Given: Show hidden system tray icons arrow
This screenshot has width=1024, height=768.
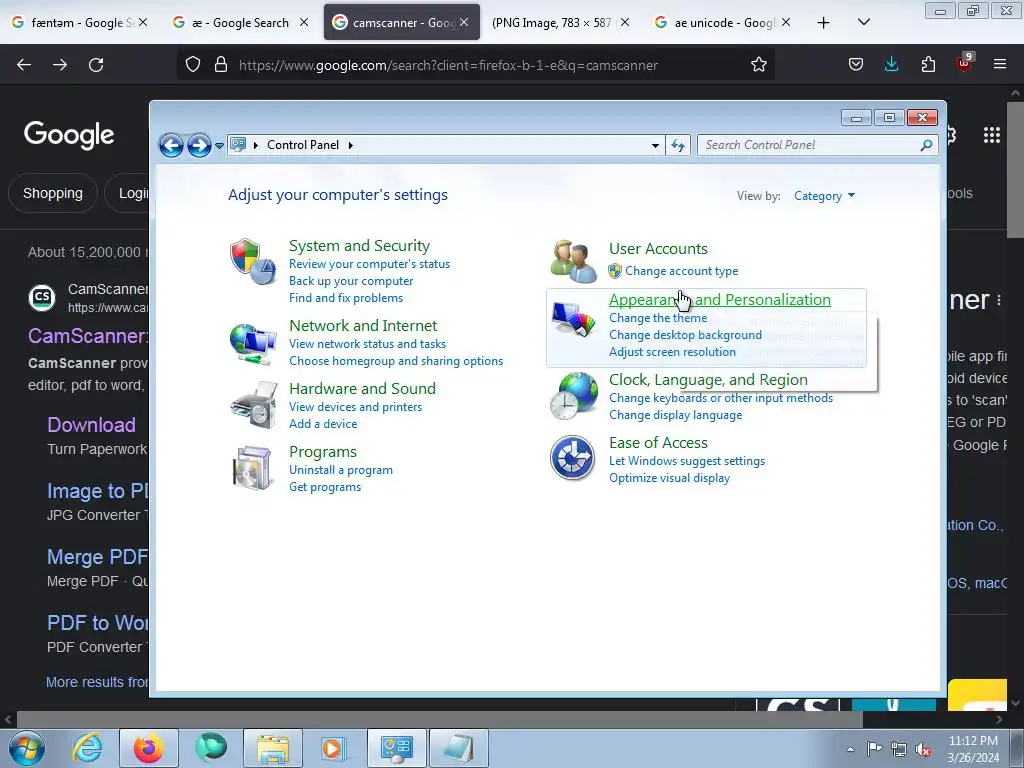Looking at the screenshot, I should click(x=850, y=749).
